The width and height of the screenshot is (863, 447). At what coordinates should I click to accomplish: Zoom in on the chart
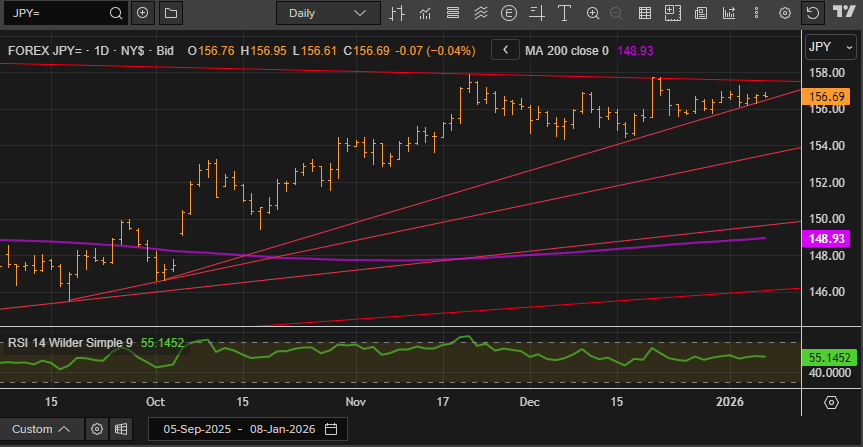(593, 13)
